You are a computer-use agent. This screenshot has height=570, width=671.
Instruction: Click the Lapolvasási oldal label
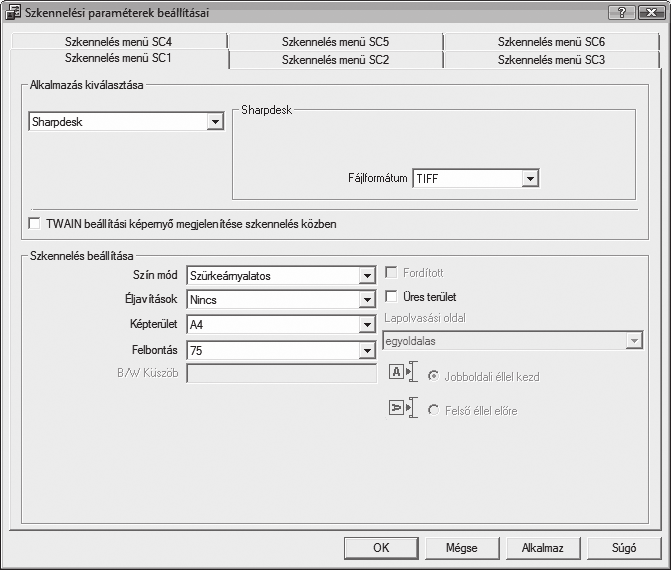[425, 318]
